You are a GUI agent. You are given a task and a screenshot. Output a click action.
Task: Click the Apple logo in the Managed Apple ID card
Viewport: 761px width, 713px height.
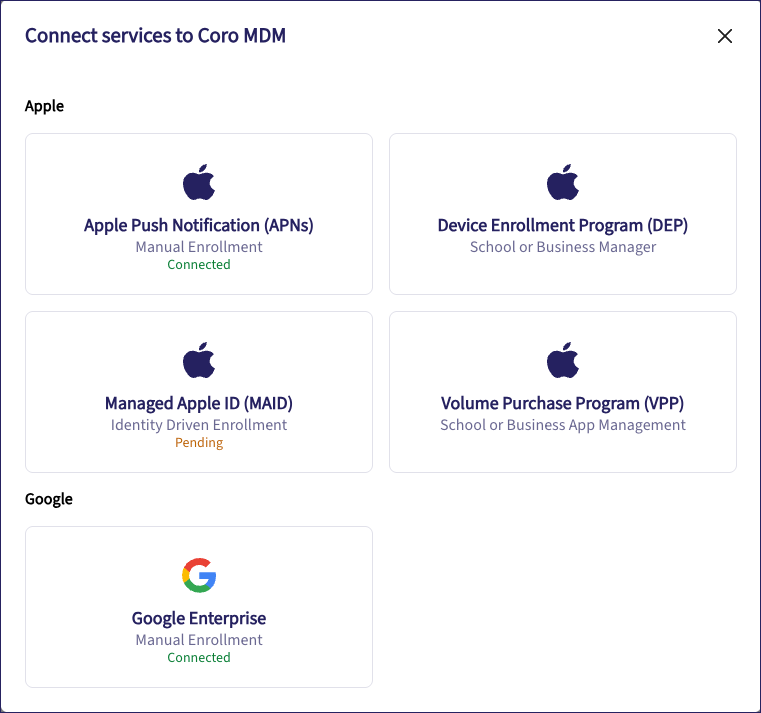tap(199, 361)
